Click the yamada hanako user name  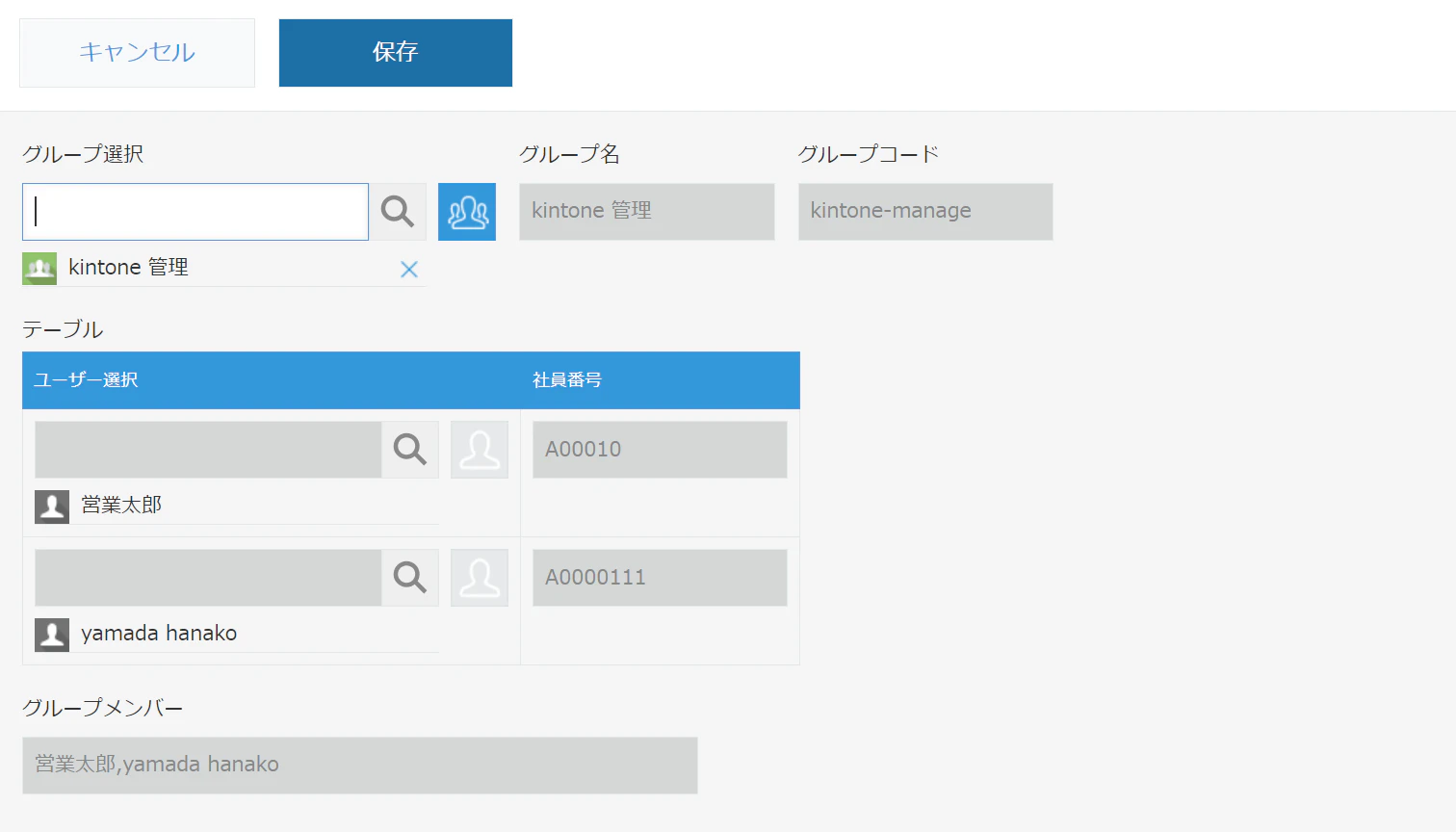coord(159,634)
